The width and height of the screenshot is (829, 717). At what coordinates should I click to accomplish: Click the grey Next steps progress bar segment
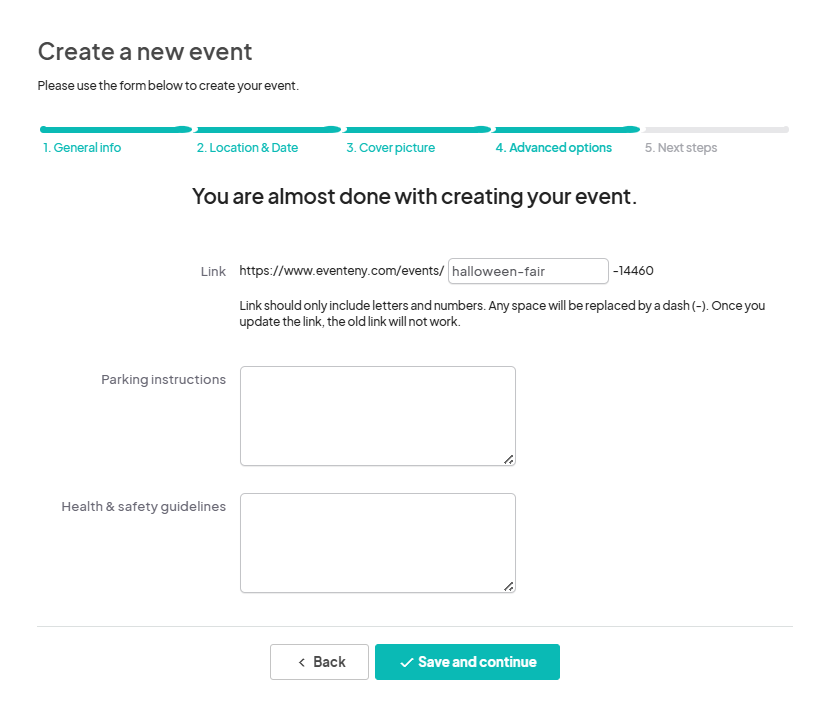click(x=716, y=130)
